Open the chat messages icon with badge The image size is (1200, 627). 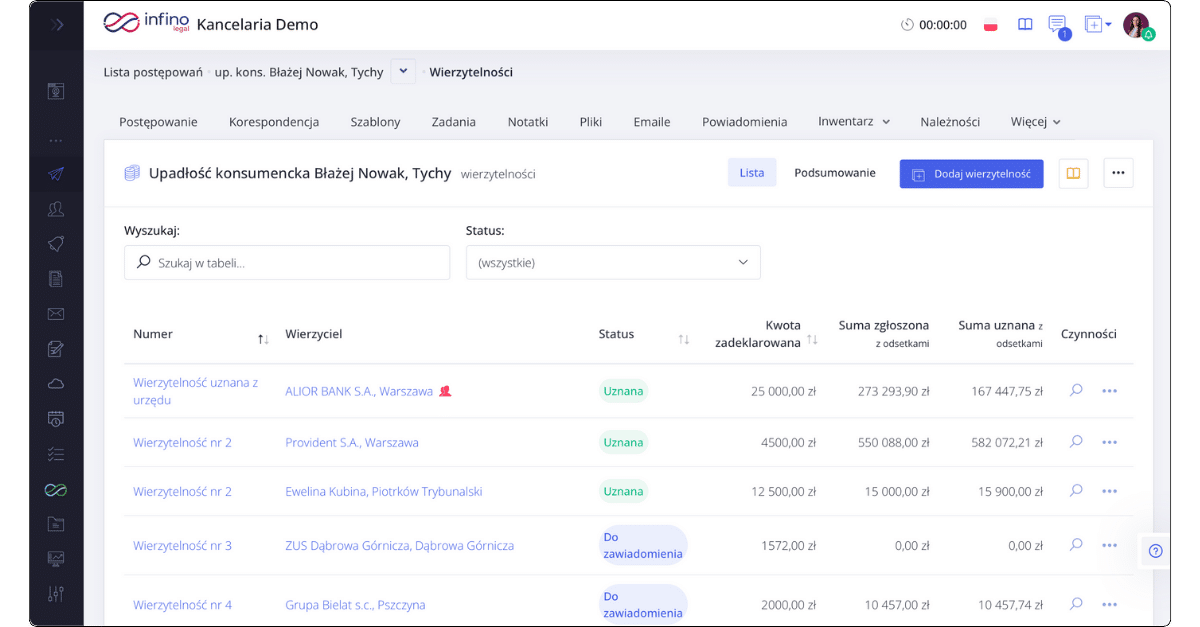pyautogui.click(x=1058, y=26)
